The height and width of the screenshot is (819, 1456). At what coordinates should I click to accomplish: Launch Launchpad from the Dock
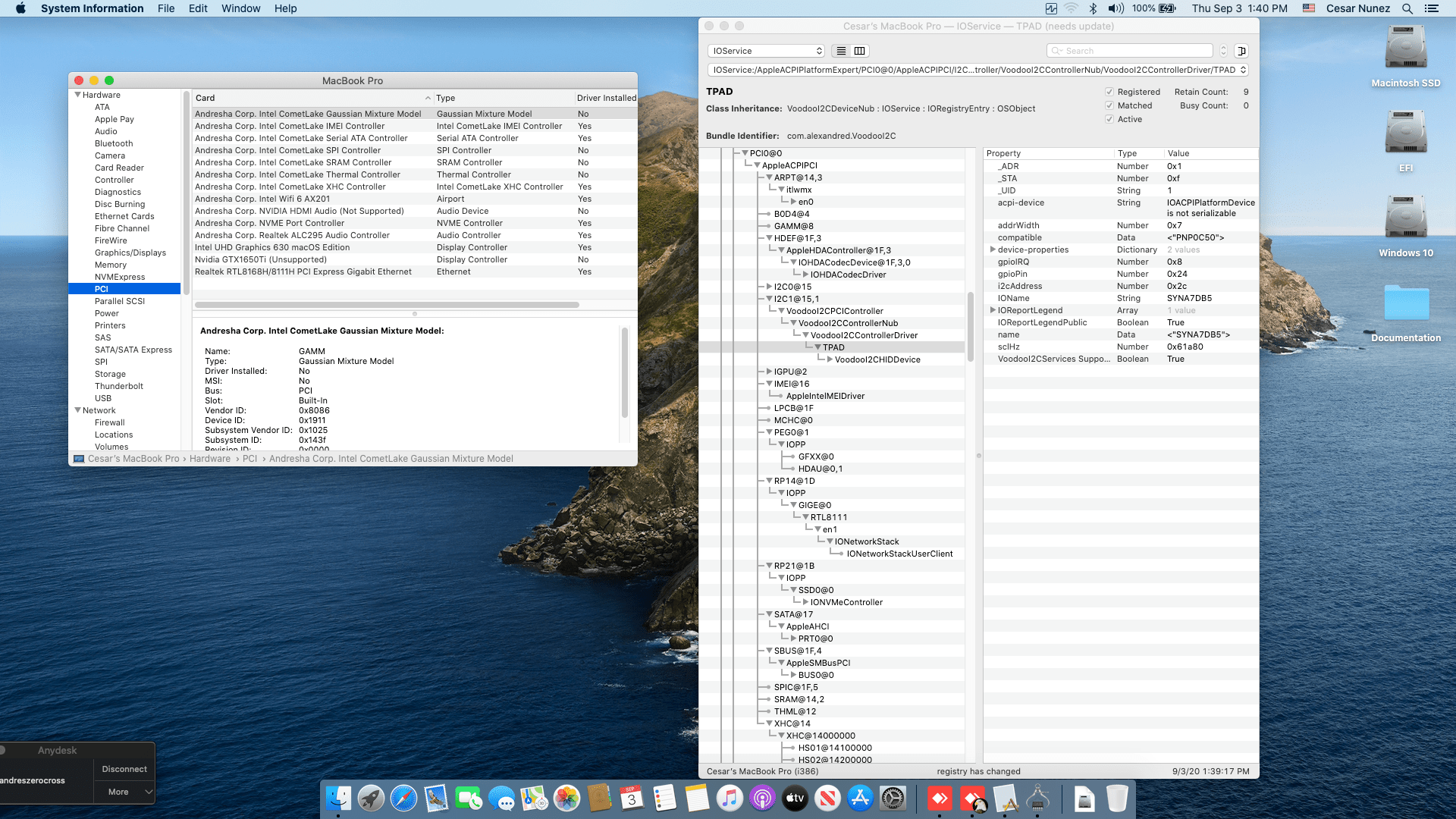click(x=372, y=799)
